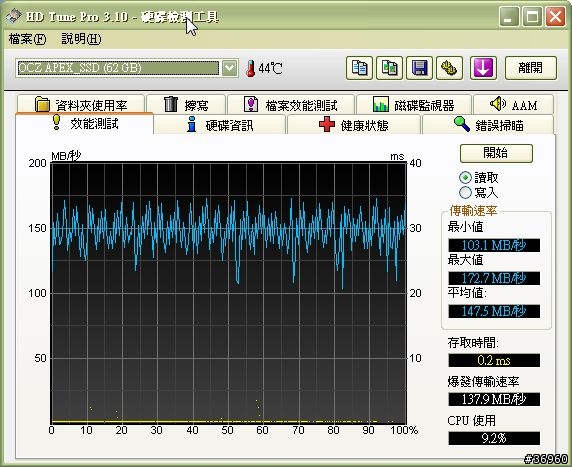Click the OCZ APEX_SSD drive combo box
Image resolution: width=572 pixels, height=467 pixels.
tap(127, 68)
